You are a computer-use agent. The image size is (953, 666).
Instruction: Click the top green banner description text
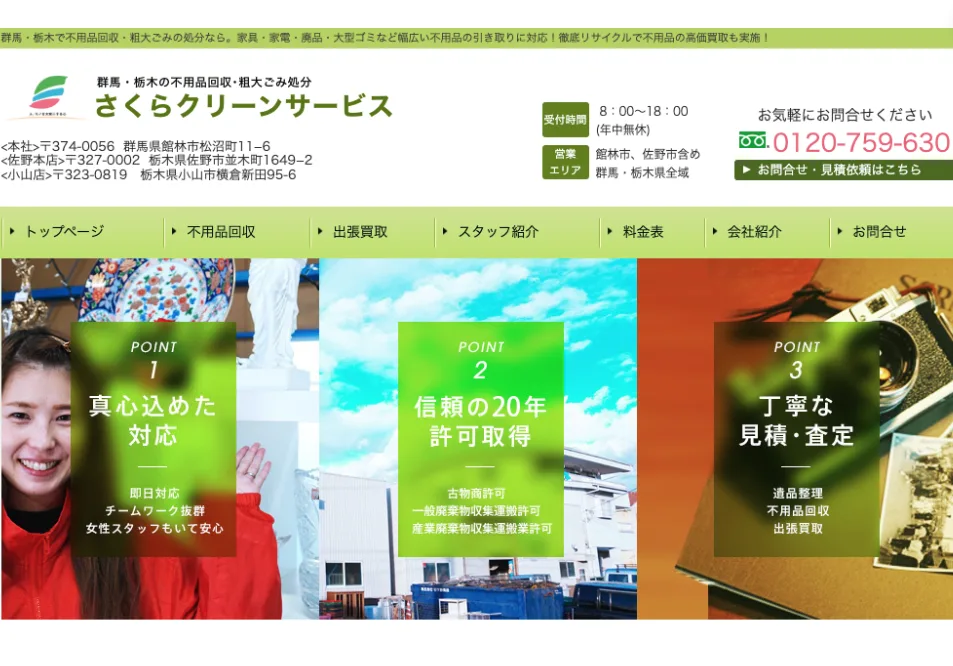[385, 38]
